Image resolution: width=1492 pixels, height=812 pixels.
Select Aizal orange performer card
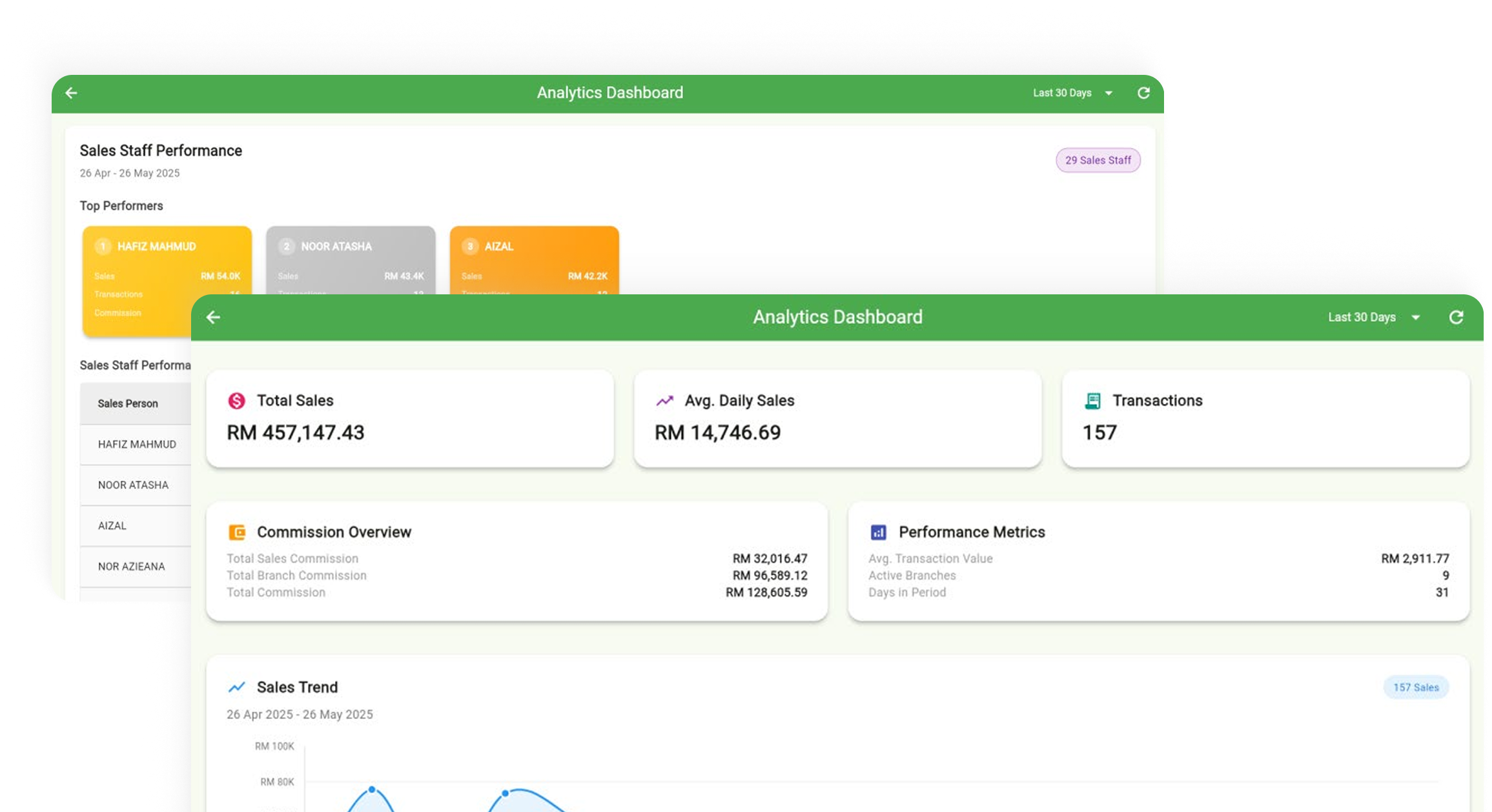pyautogui.click(x=534, y=259)
